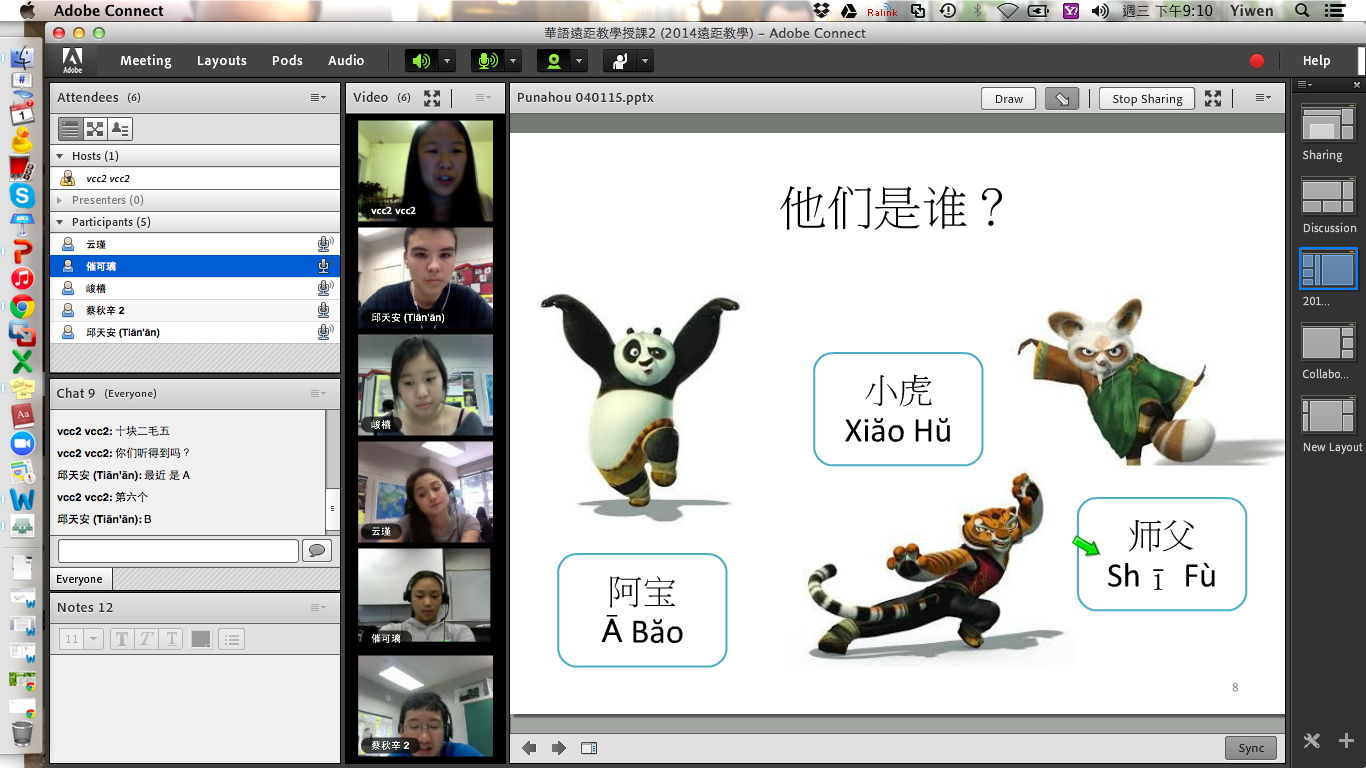This screenshot has width=1366, height=768.
Task: Add a new layout with plus icon
Action: point(1346,741)
